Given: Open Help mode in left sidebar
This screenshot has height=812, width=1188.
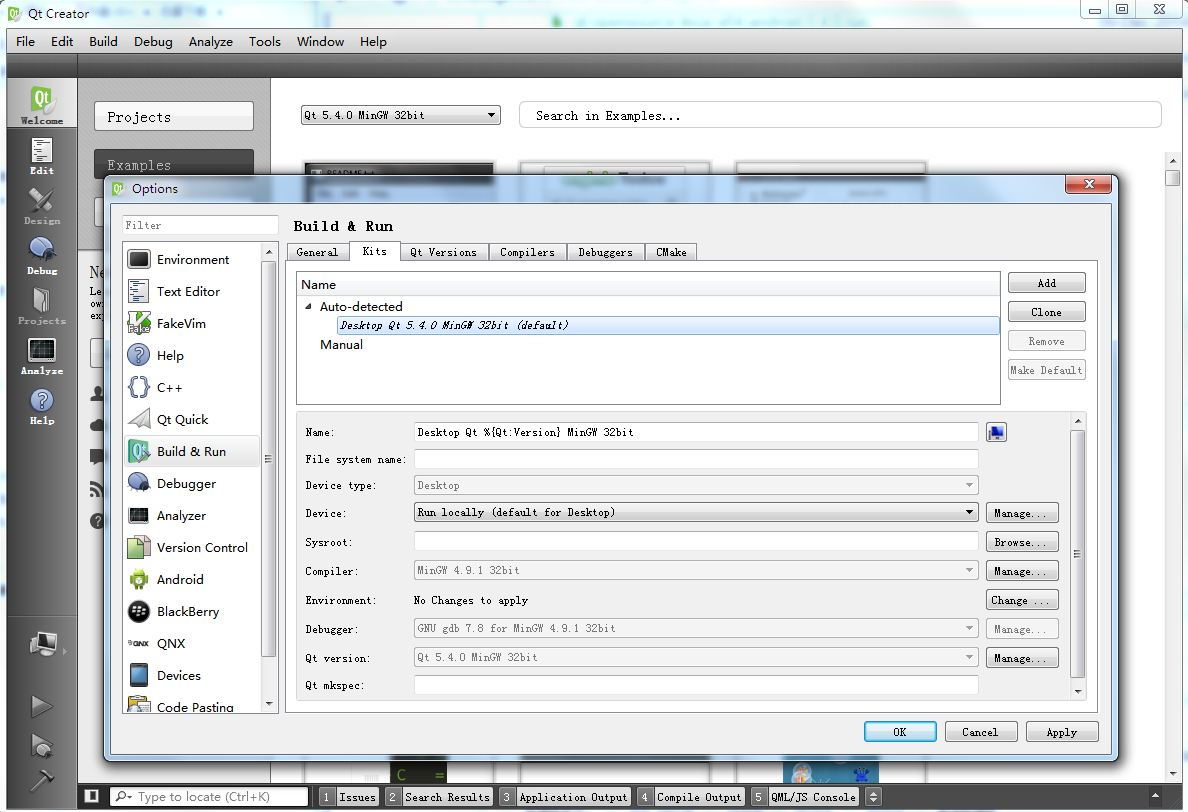Looking at the screenshot, I should pos(42,405).
